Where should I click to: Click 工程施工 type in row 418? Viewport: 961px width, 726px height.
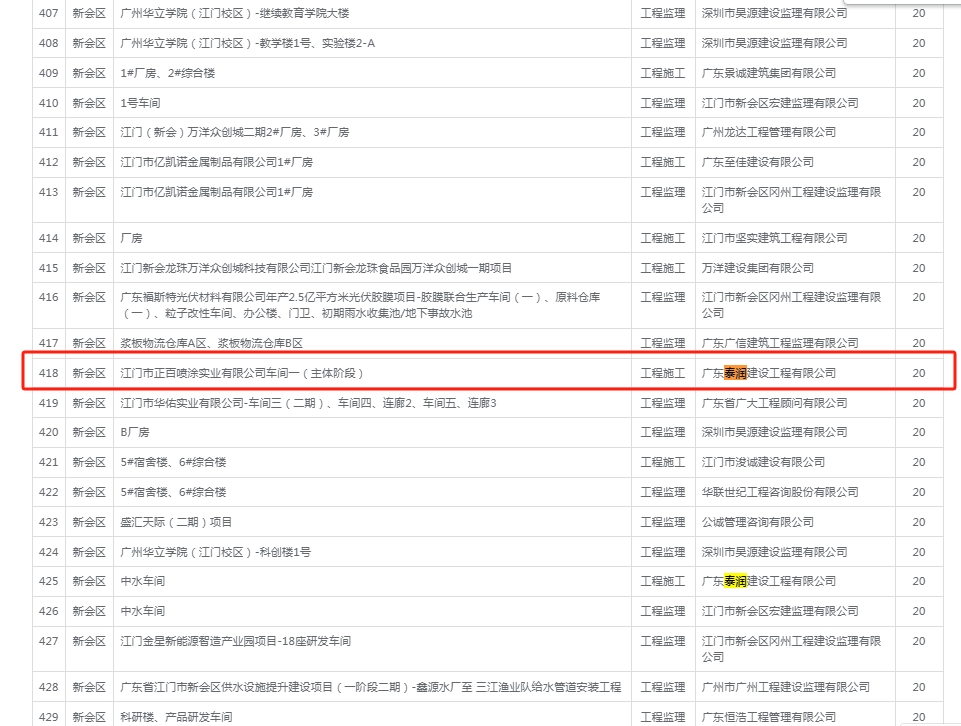point(663,373)
